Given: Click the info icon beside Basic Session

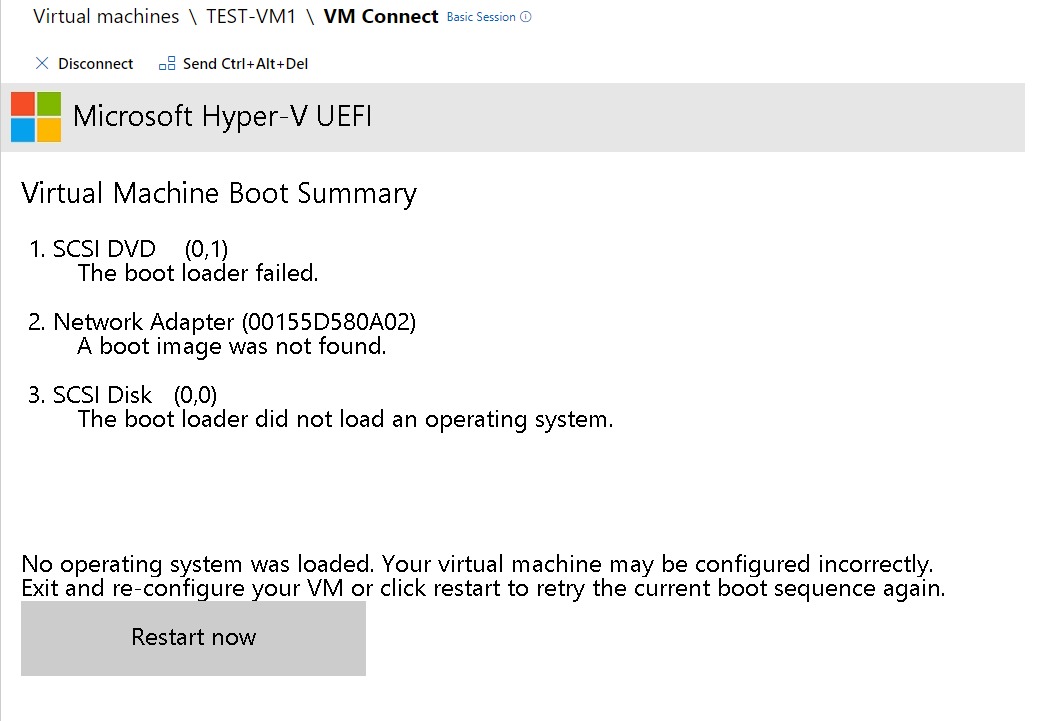Looking at the screenshot, I should [x=526, y=17].
